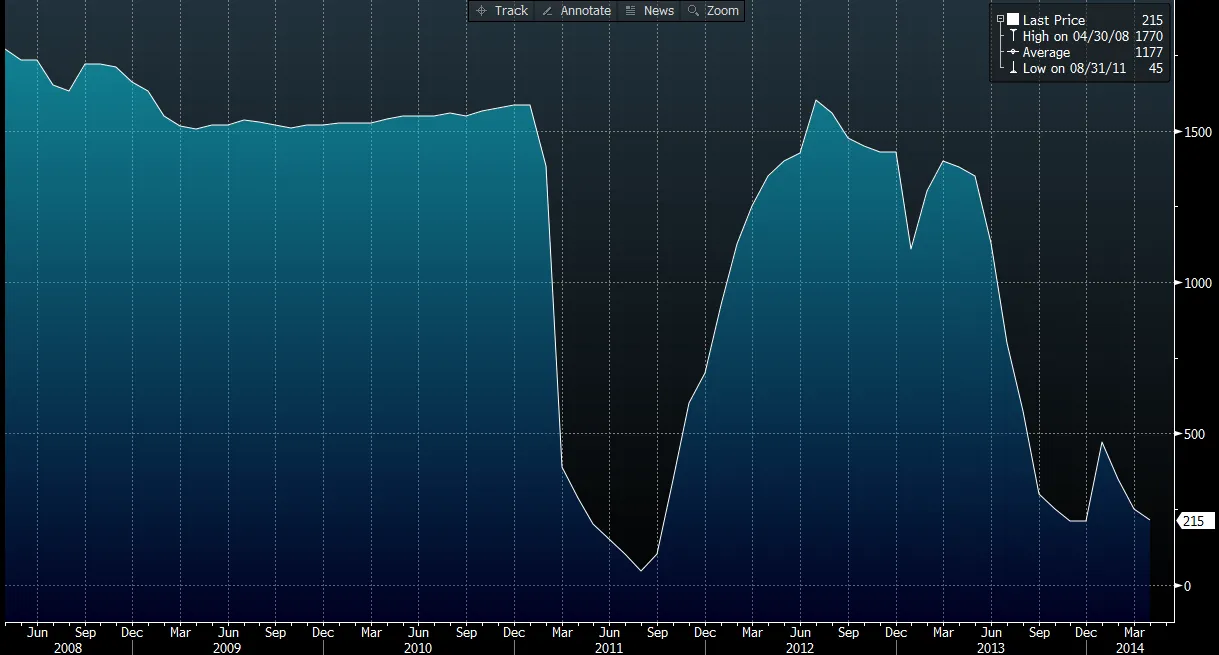Click the 2012 year label on x-axis
This screenshot has height=655, width=1219.
click(800, 647)
